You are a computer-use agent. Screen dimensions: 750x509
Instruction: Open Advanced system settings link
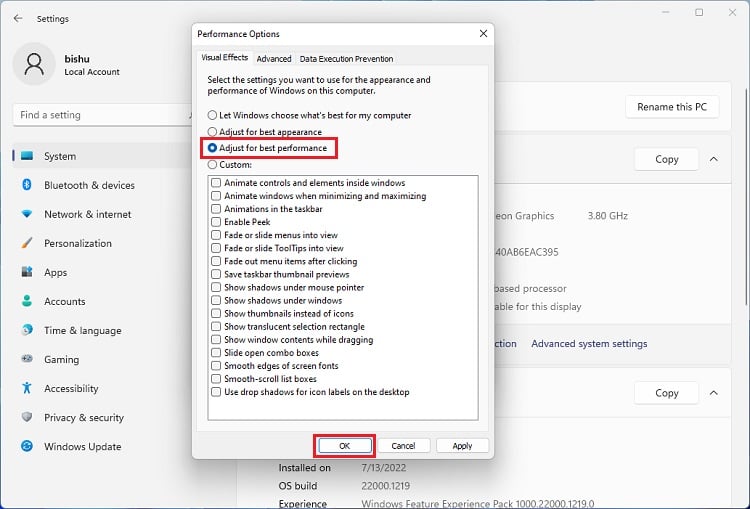(589, 343)
